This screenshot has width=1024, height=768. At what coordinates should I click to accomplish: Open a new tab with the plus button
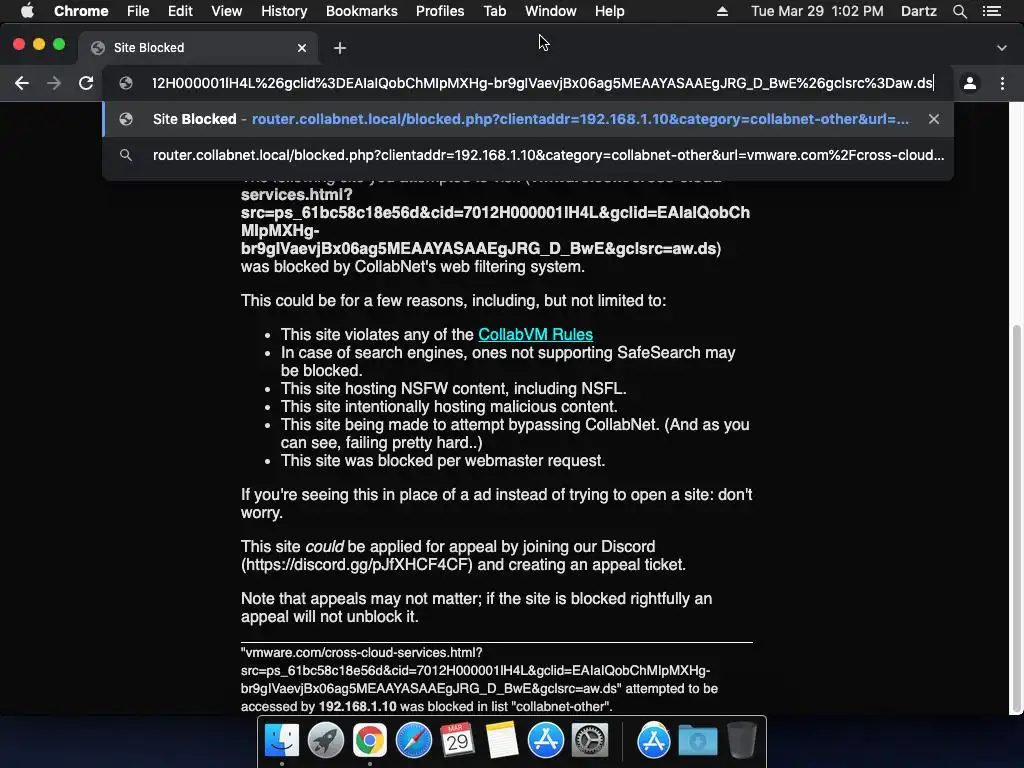(x=340, y=48)
